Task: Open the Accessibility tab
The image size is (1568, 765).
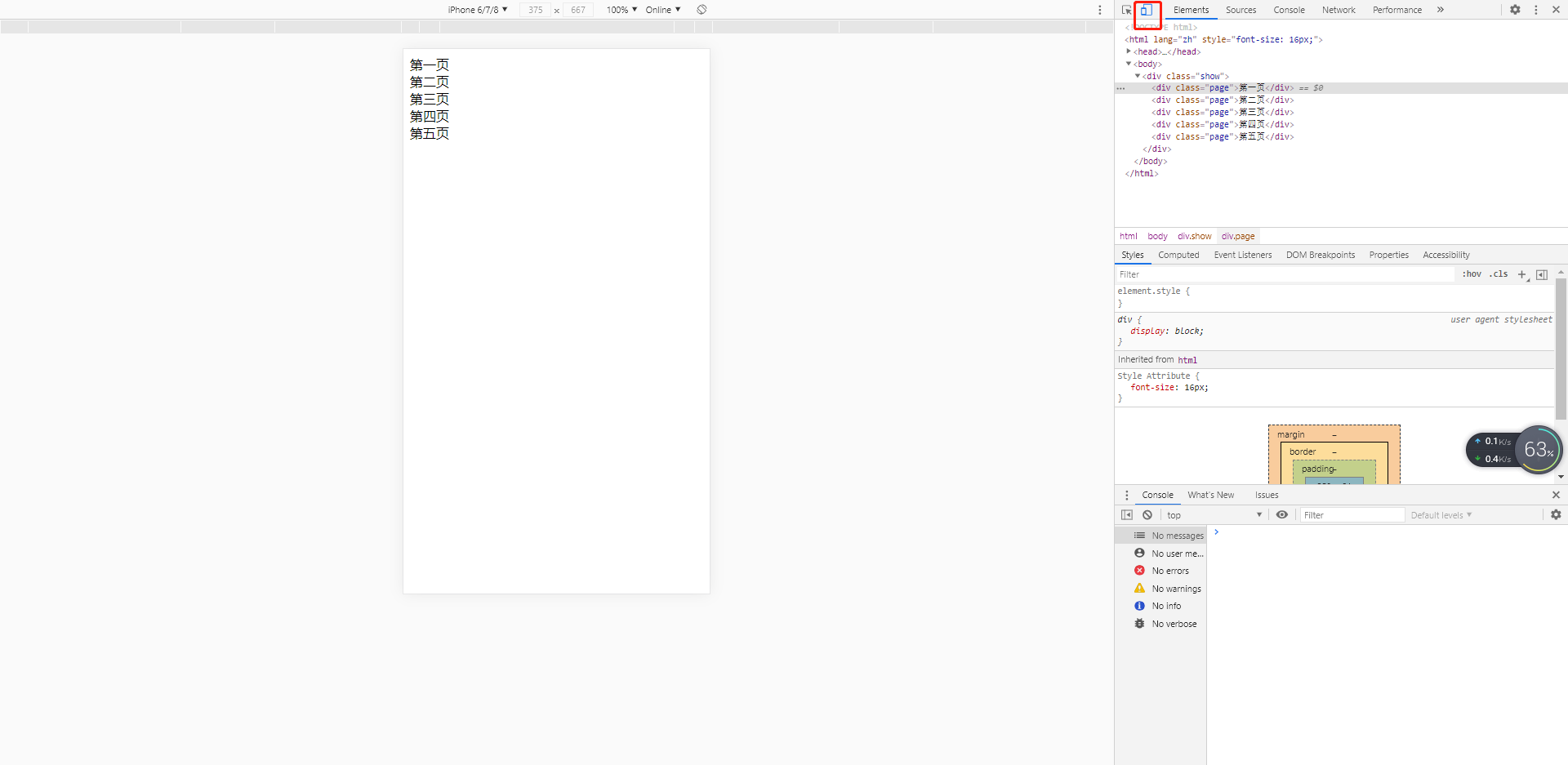Action: 1445,255
